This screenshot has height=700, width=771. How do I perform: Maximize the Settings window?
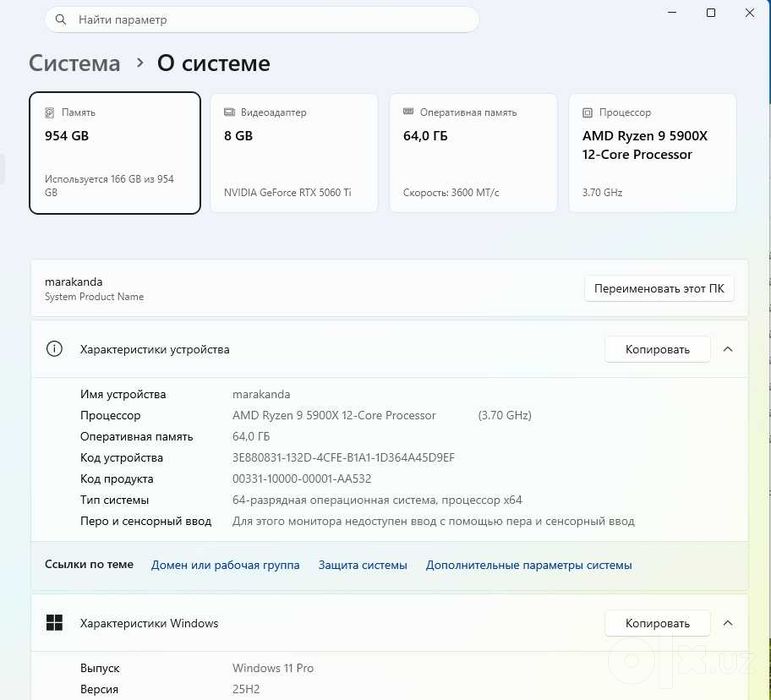711,13
